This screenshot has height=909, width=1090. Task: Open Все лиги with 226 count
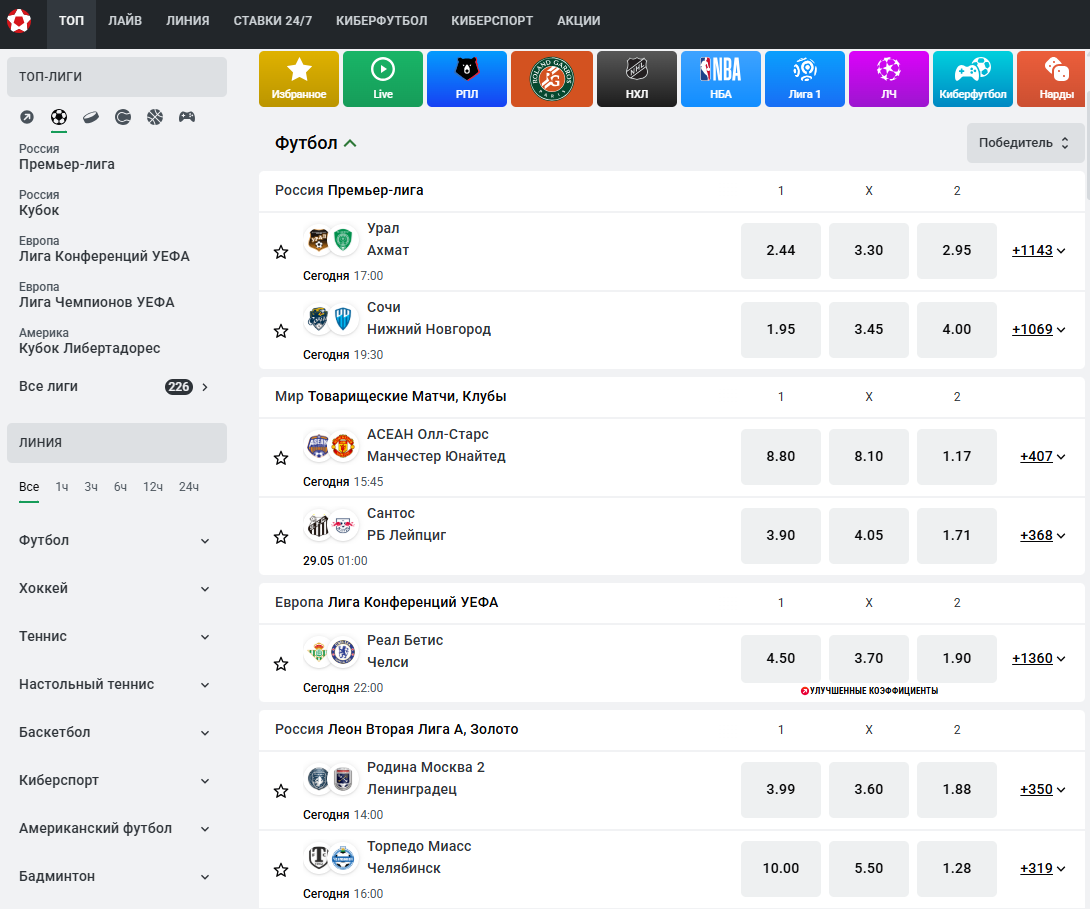coord(115,386)
